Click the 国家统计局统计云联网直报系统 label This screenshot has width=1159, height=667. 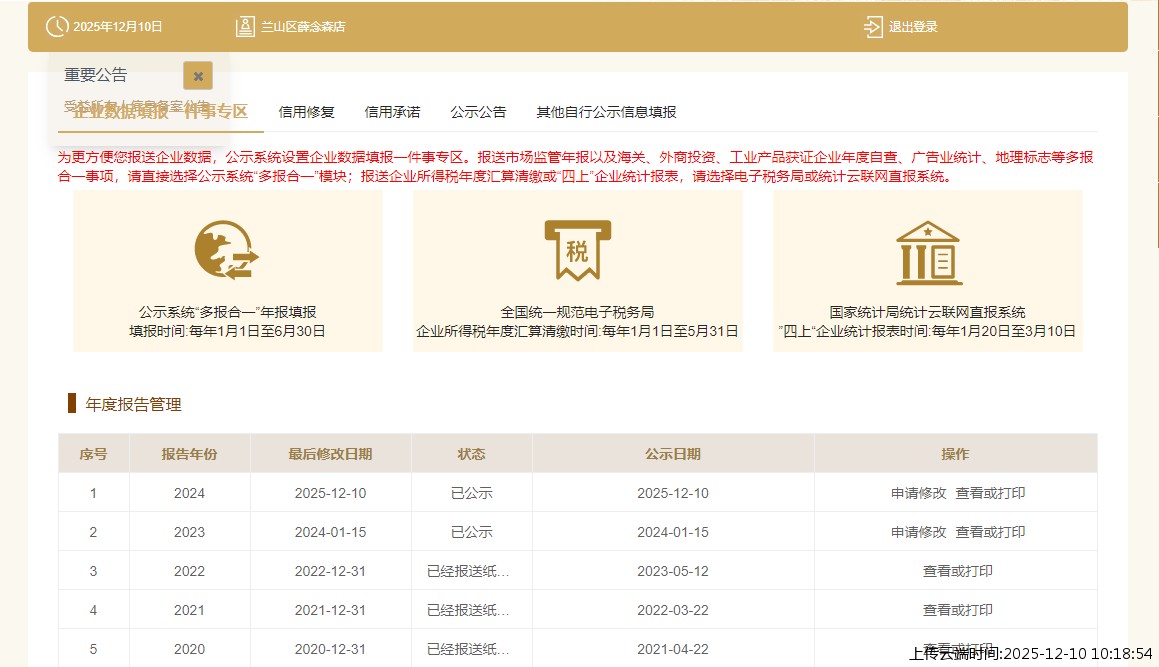[x=927, y=312]
